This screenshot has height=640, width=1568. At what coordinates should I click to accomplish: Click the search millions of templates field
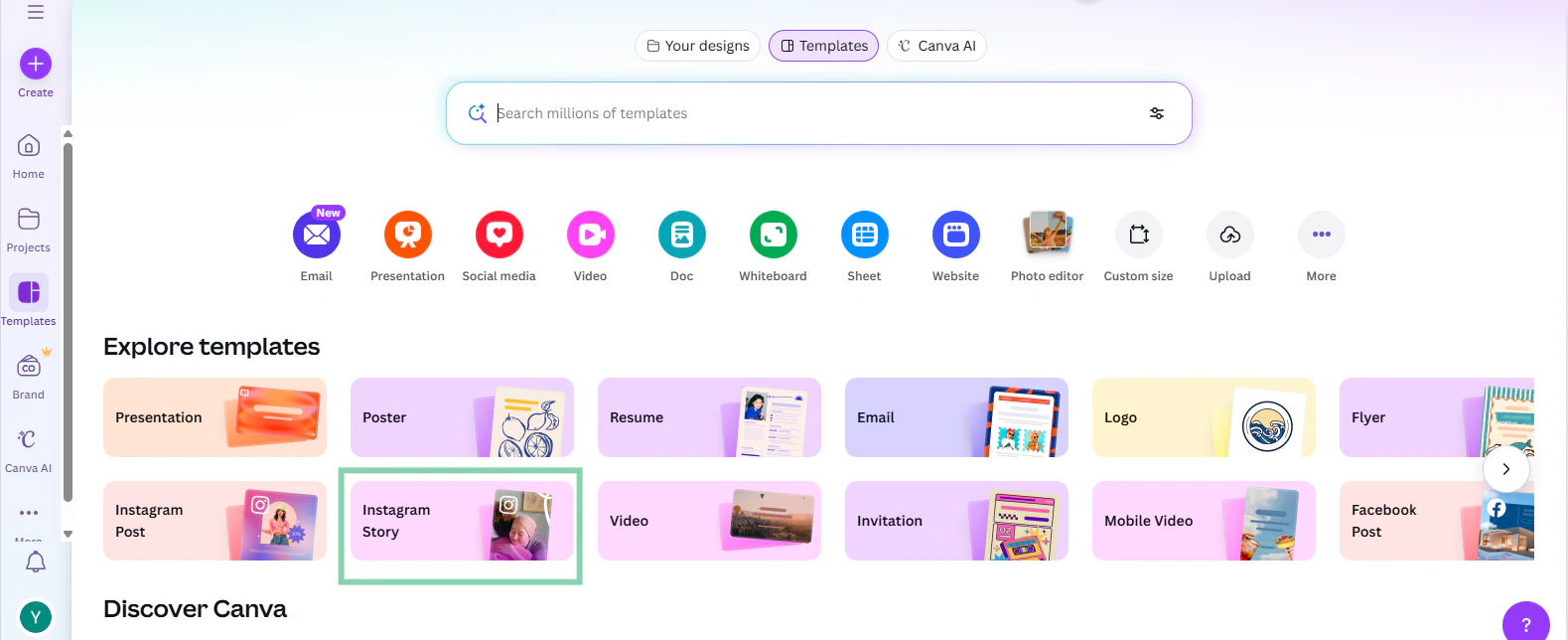point(819,113)
